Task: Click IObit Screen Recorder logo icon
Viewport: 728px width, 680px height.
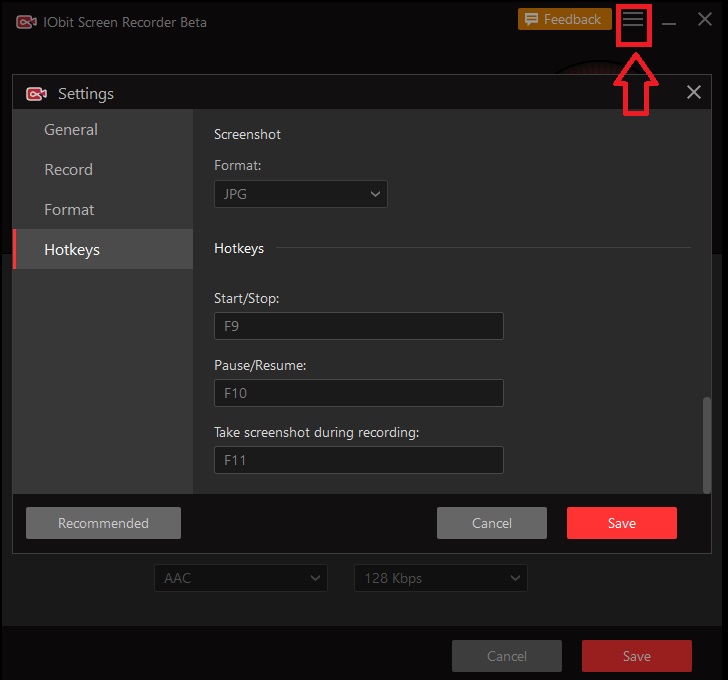Action: coord(26,22)
